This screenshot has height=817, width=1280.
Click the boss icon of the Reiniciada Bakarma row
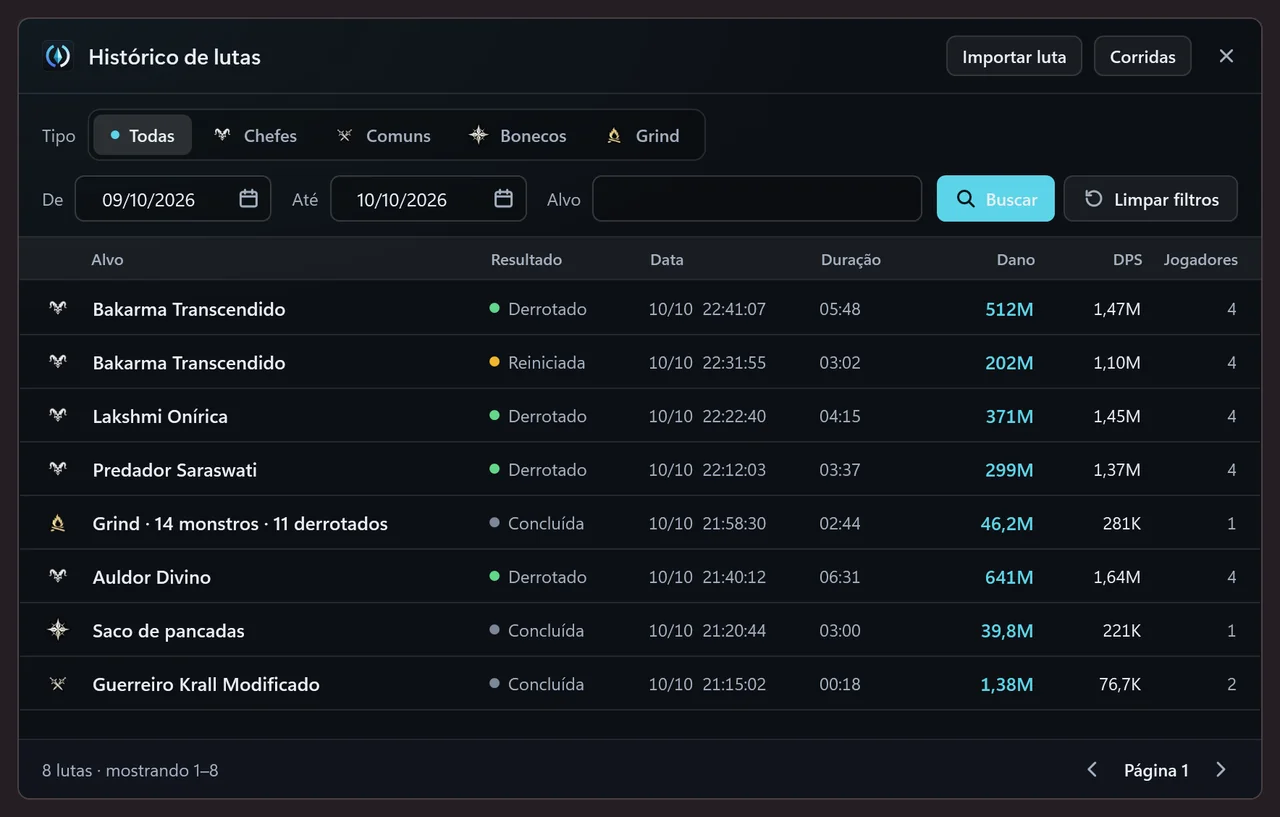pyautogui.click(x=58, y=362)
